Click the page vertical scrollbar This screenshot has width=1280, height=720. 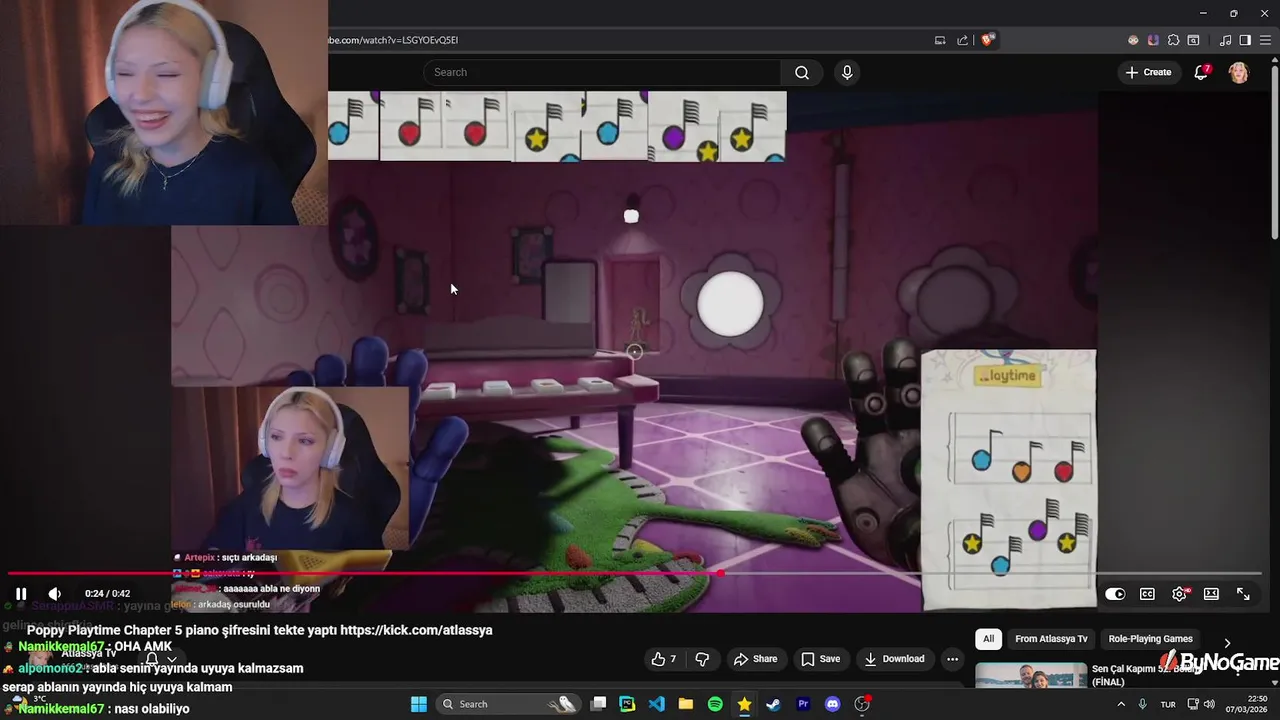pyautogui.click(x=1274, y=150)
